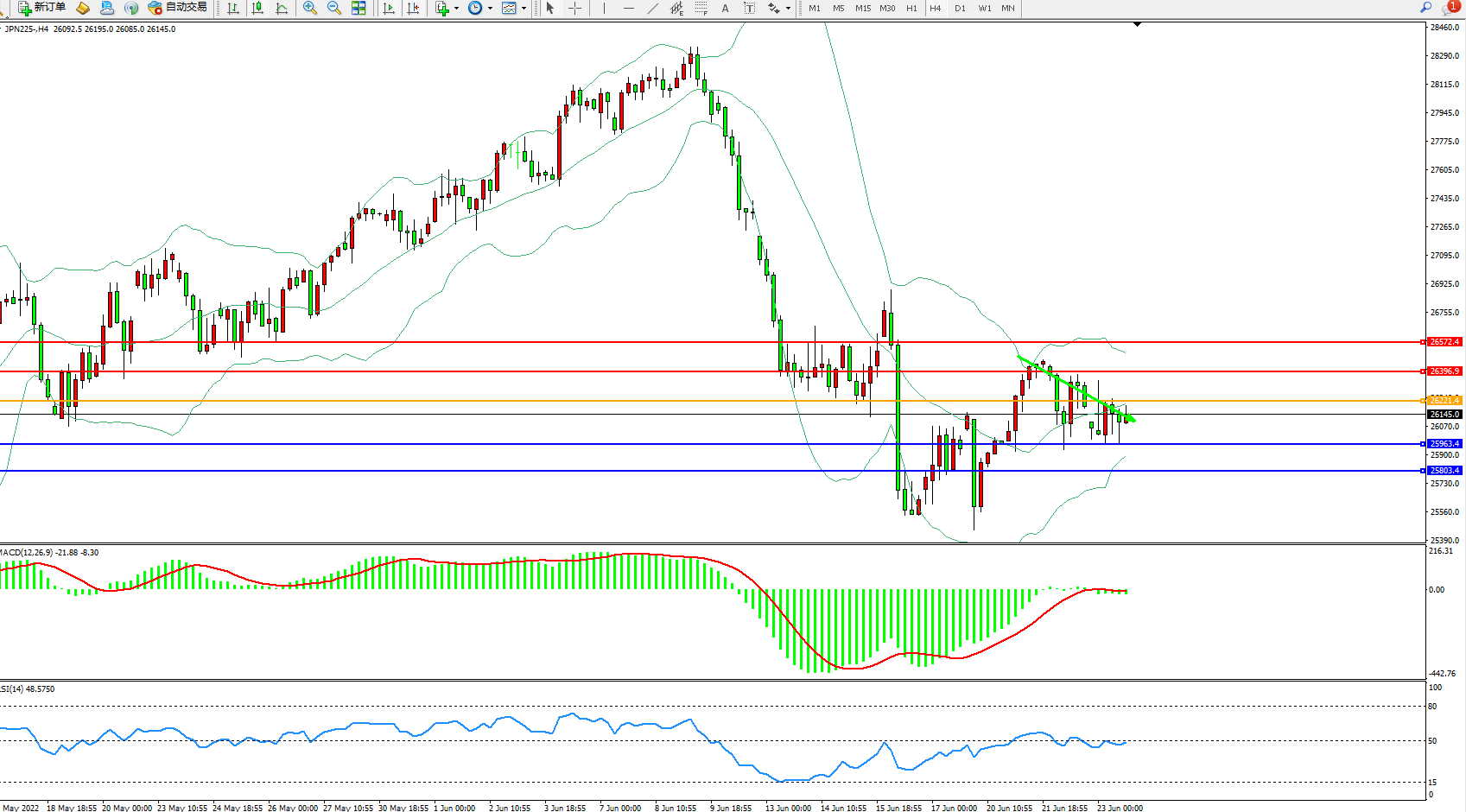Switch chart to candlestick mode
Viewport: 1466px width, 812px height.
257,8
